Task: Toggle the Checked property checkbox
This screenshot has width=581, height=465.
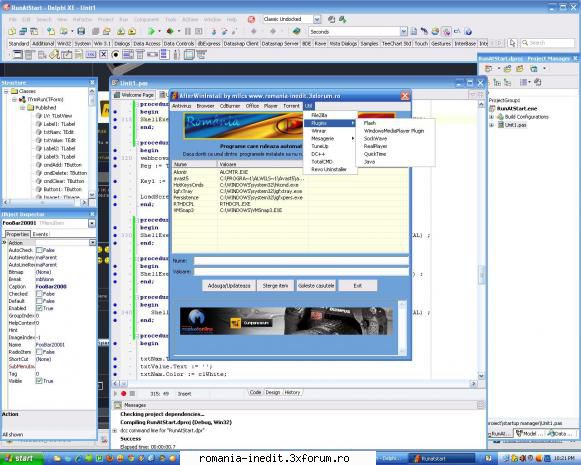Action: coord(39,293)
